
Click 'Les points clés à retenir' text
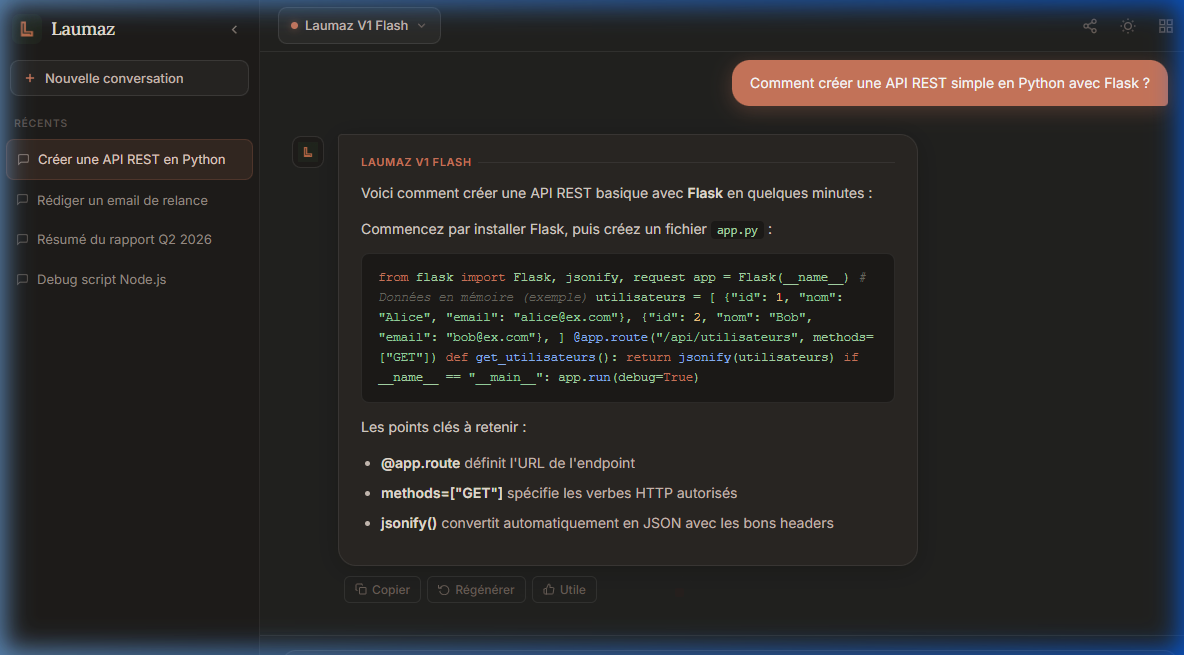[x=444, y=428]
